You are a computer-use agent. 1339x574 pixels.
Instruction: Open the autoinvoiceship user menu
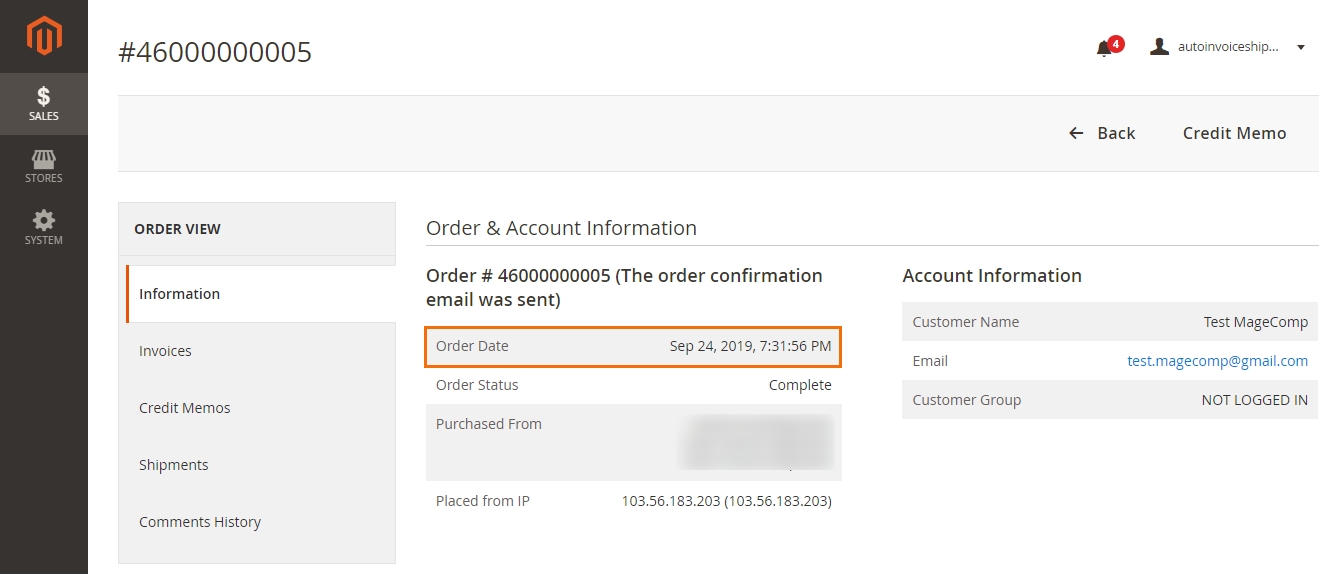[x=1229, y=47]
